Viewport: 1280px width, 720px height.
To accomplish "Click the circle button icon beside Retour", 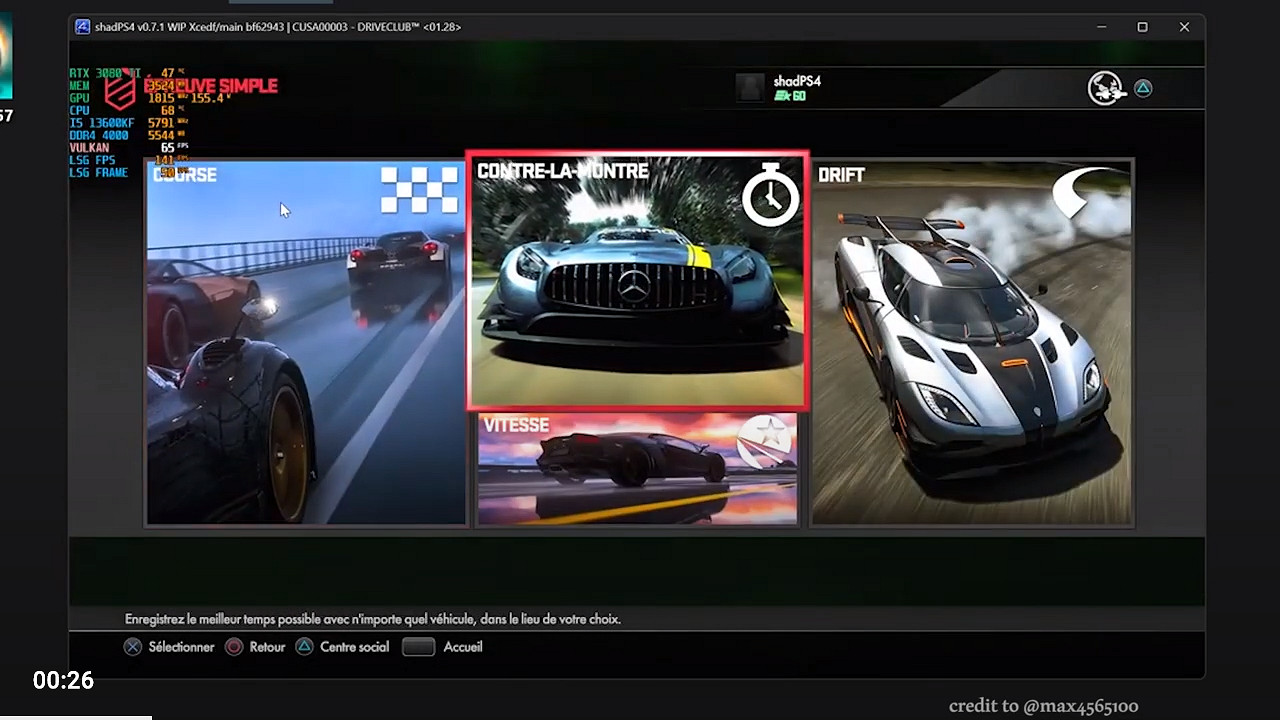I will [x=234, y=647].
